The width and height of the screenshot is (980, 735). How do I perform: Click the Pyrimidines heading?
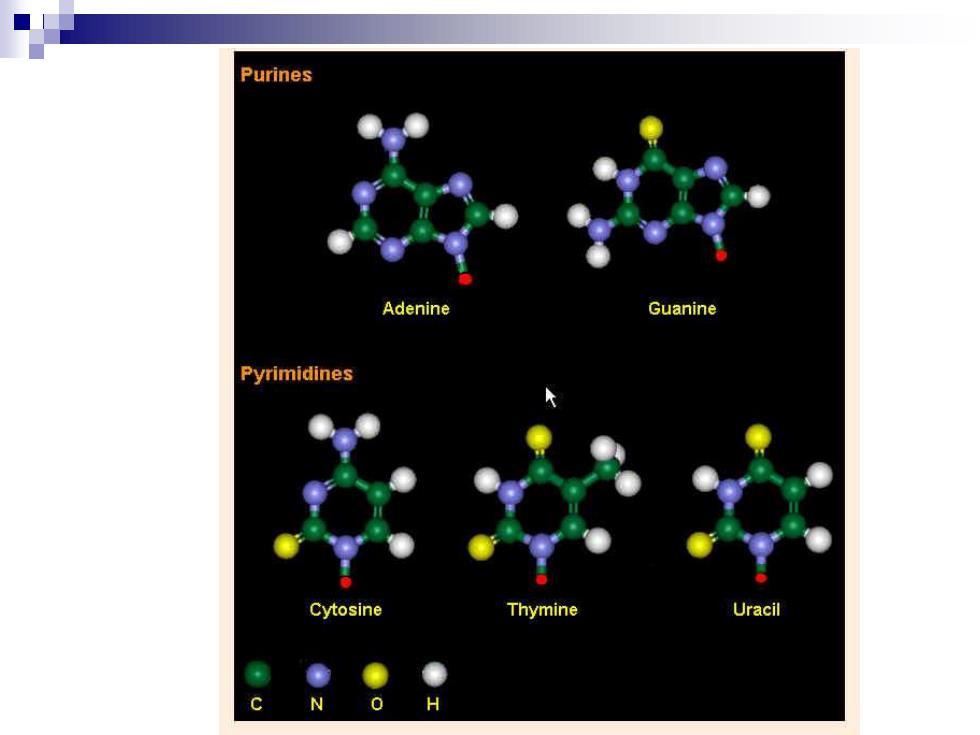click(296, 374)
